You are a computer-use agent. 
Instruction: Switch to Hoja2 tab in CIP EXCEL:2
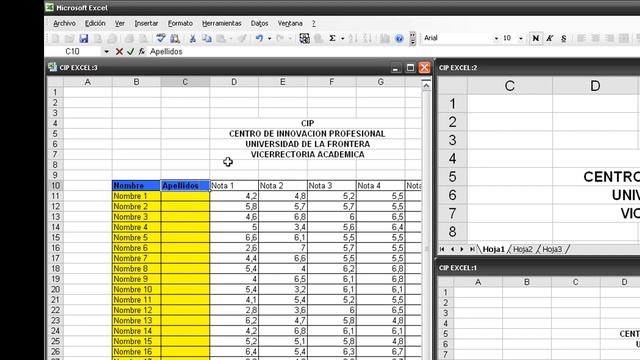(x=522, y=249)
